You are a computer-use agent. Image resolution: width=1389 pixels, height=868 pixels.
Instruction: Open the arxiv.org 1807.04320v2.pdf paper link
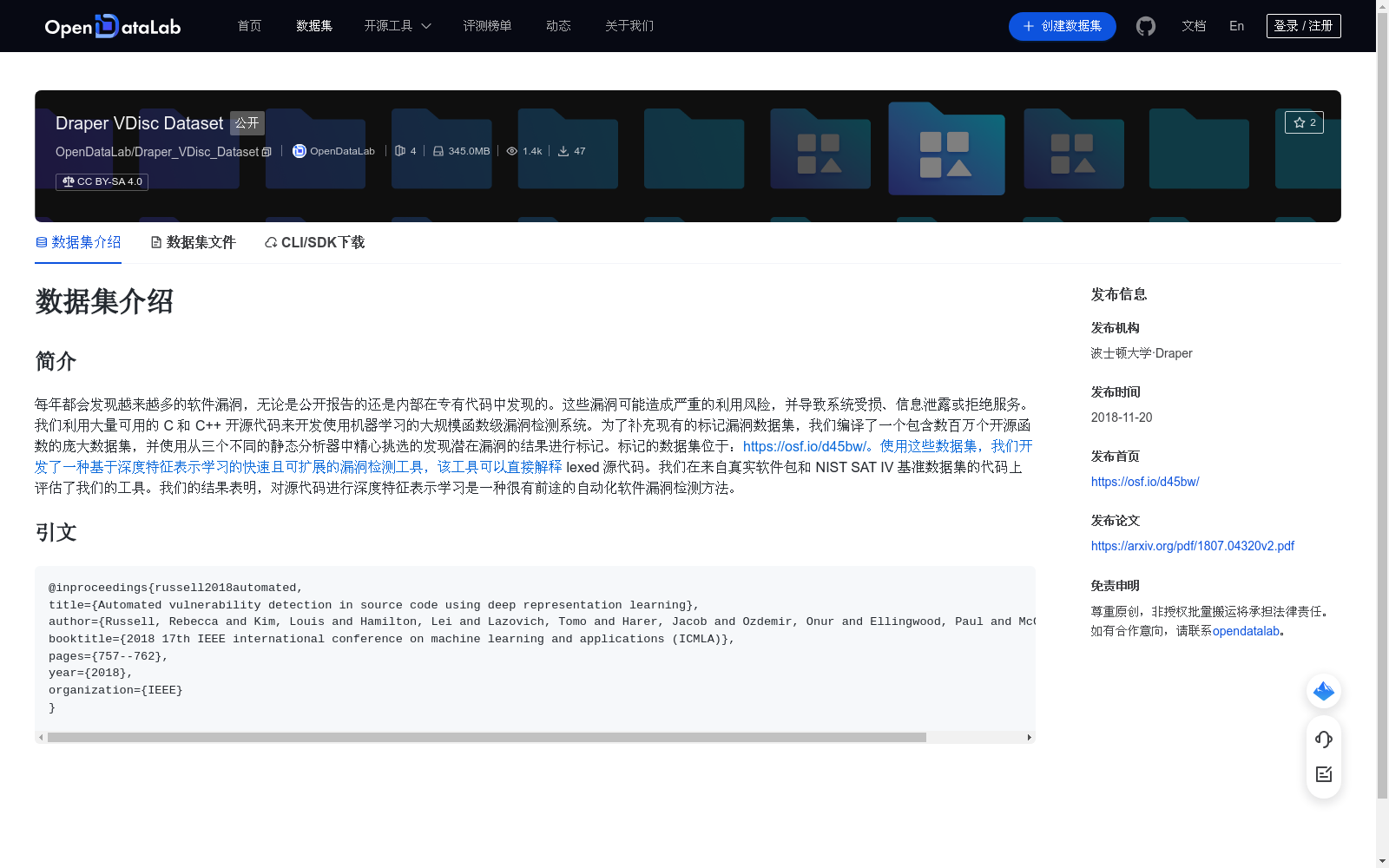click(1193, 546)
